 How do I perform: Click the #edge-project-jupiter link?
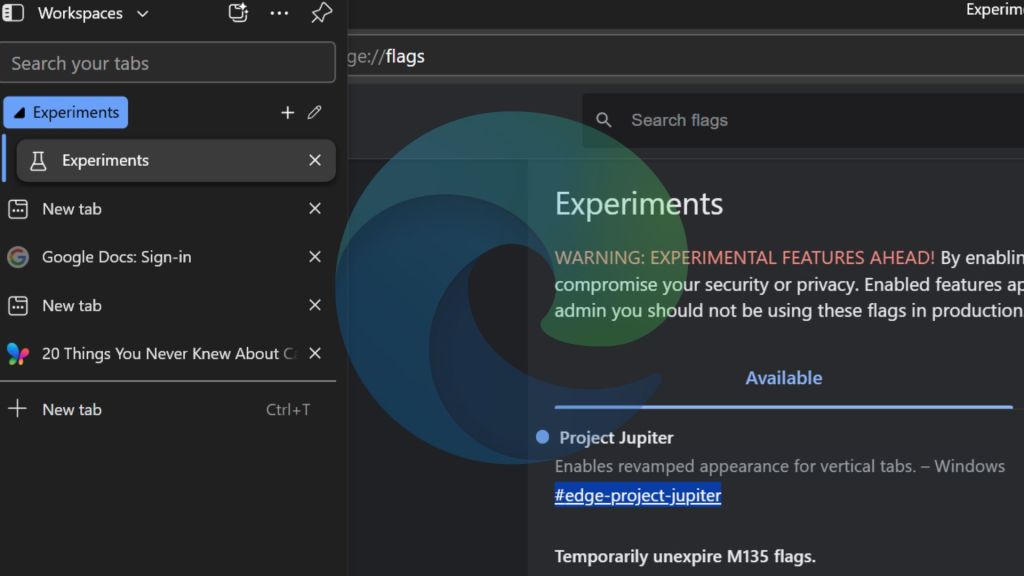(638, 496)
